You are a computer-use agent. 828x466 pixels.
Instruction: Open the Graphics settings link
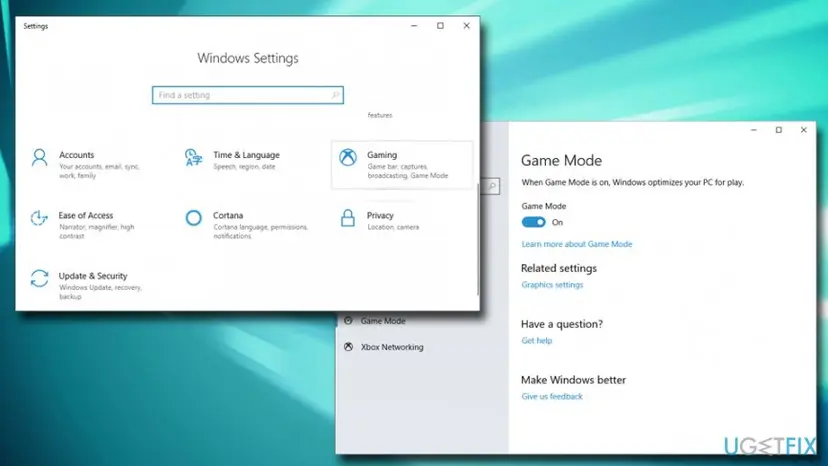[552, 285]
